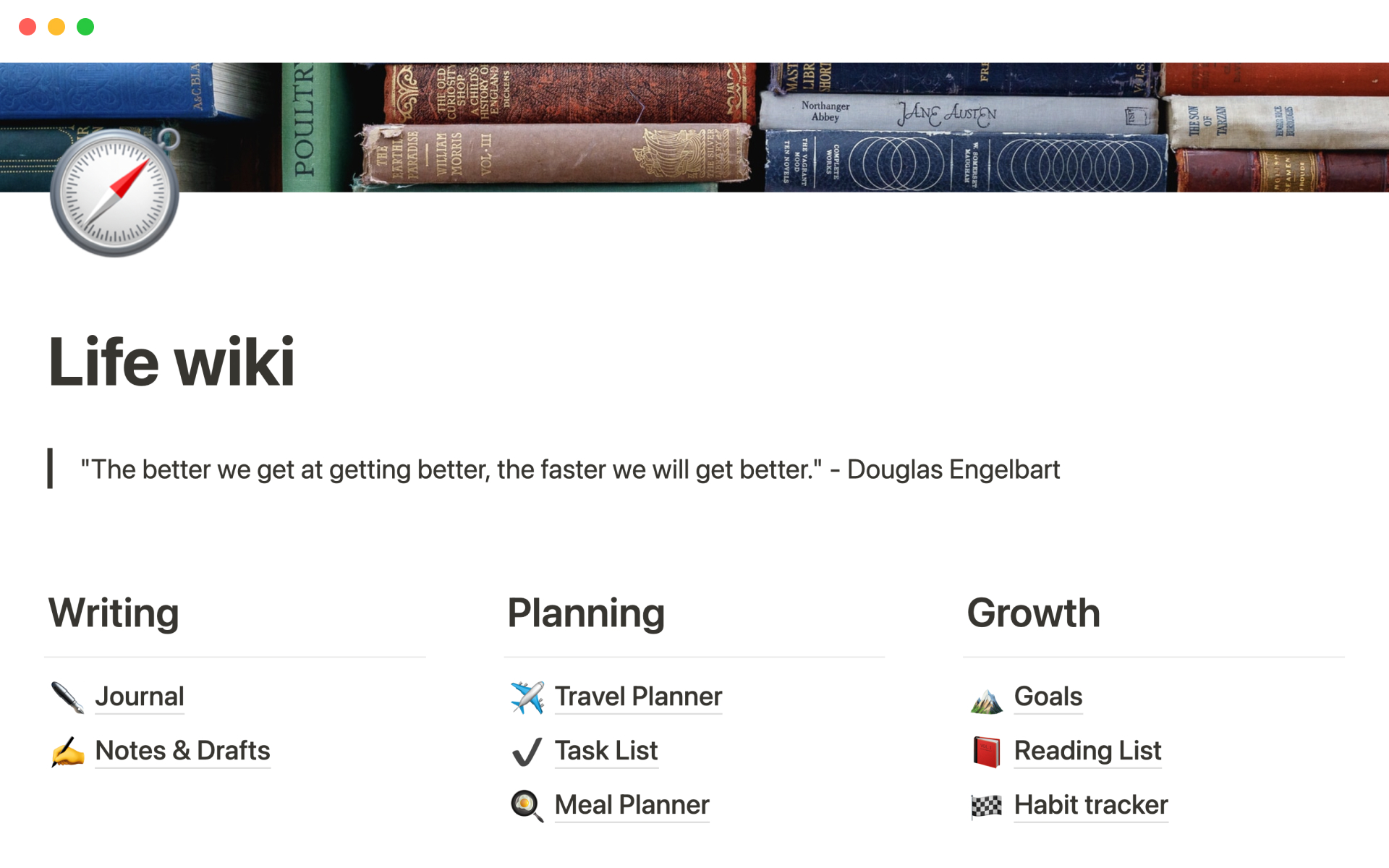Viewport: 1389px width, 868px height.
Task: Click the Douglas Engelbart quote block
Action: (570, 470)
